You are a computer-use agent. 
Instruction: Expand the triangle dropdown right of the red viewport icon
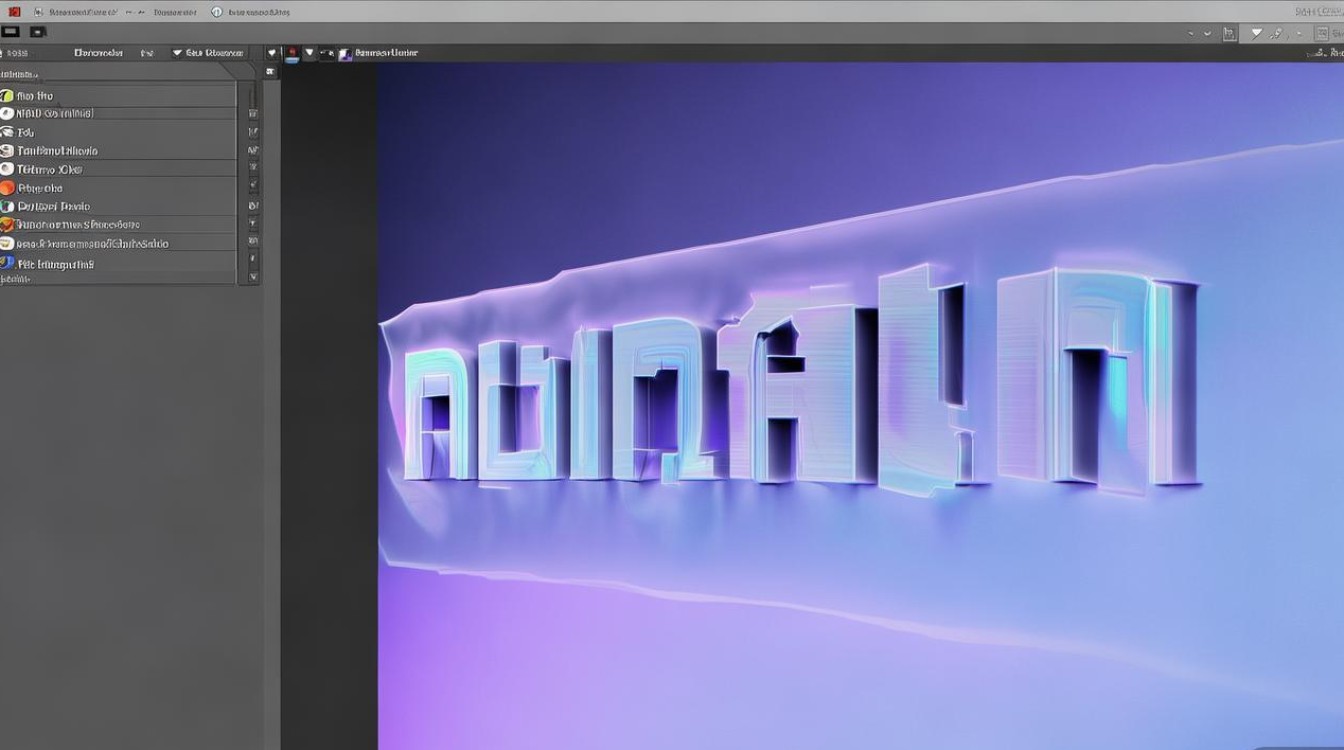309,53
